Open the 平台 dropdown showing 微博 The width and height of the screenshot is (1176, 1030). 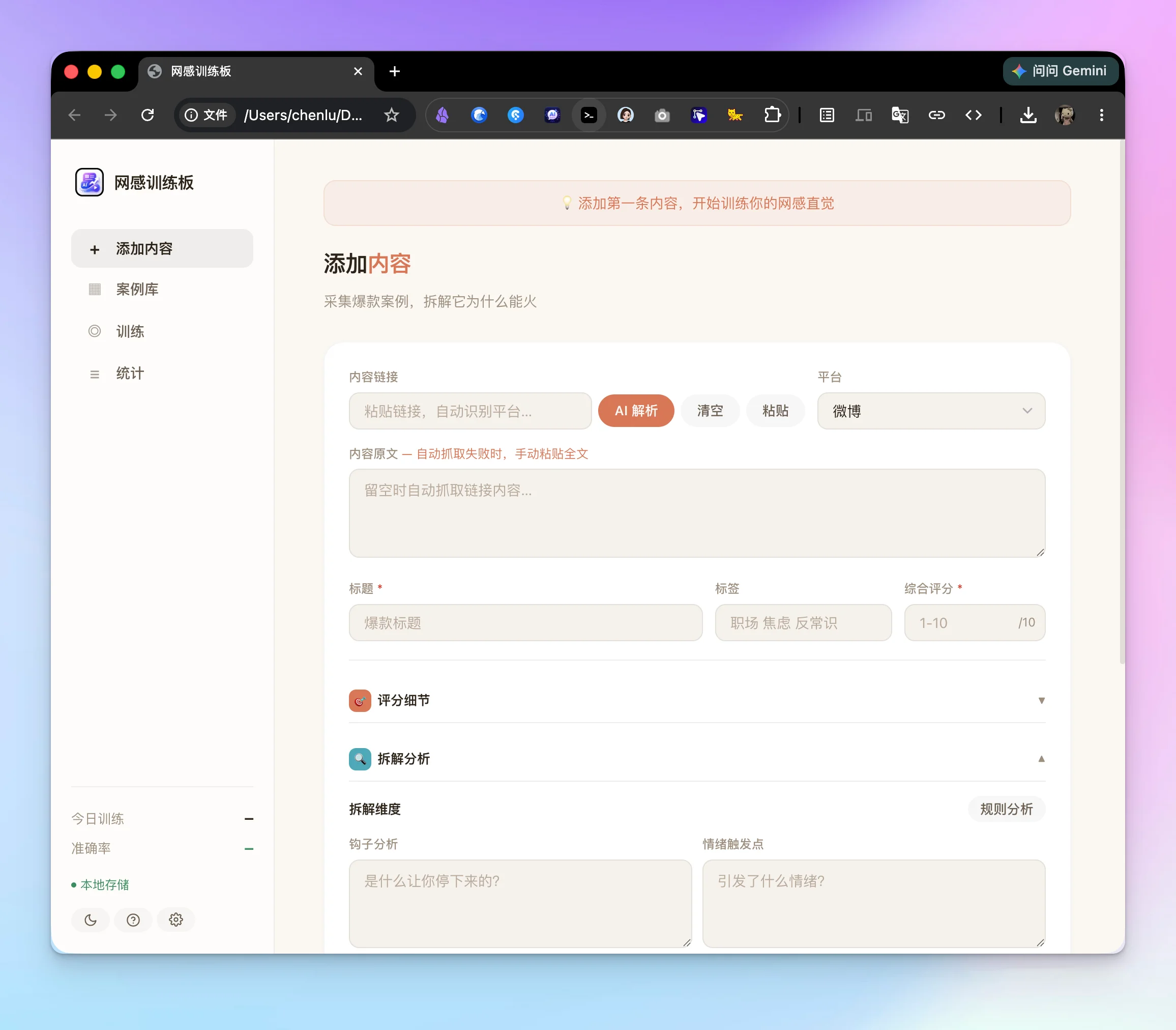pos(931,411)
